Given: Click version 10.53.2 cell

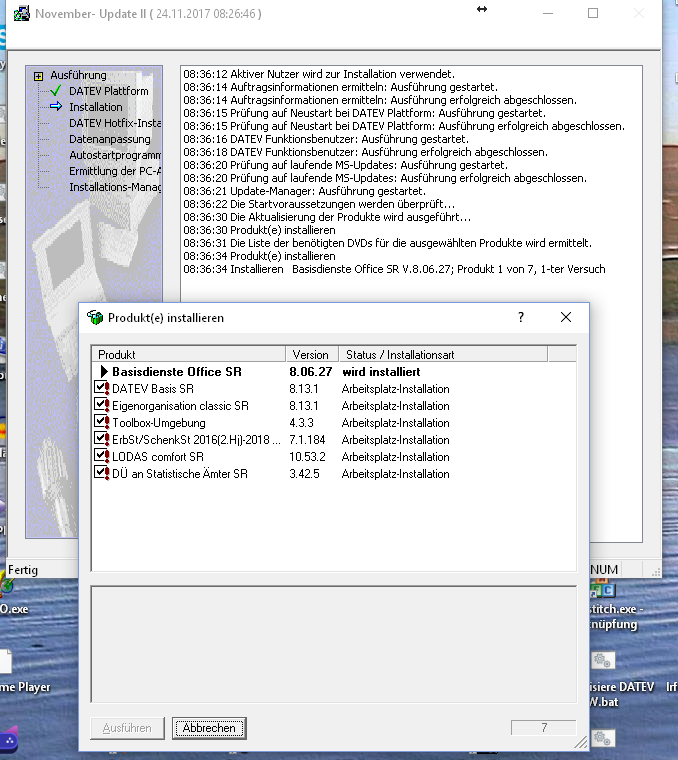Looking at the screenshot, I should tap(307, 457).
